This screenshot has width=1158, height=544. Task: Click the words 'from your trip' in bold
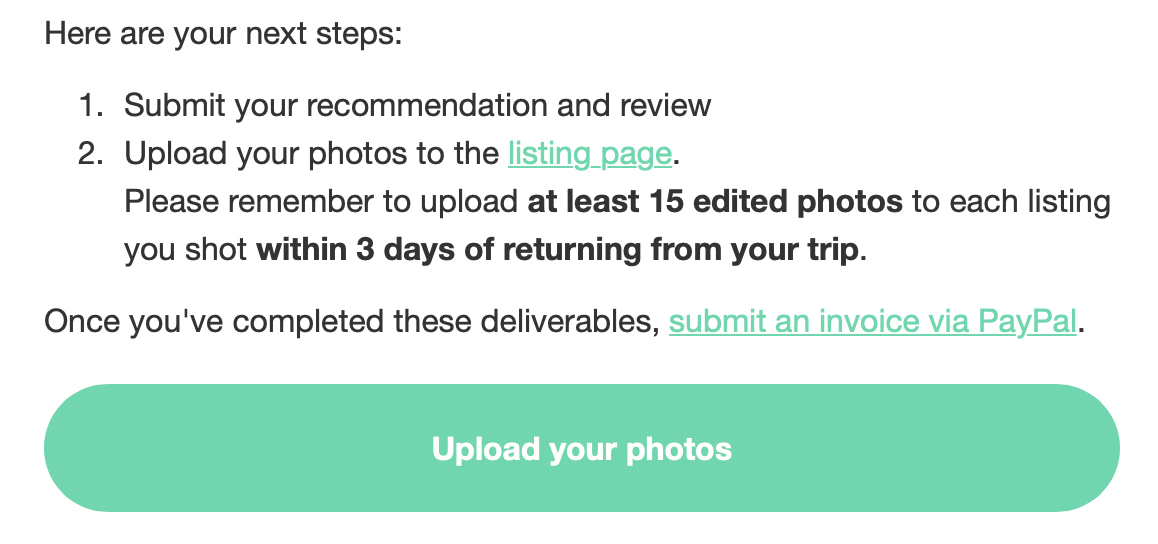pos(755,250)
